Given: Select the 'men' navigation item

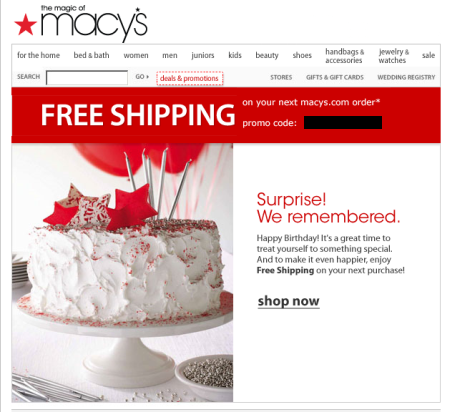Looking at the screenshot, I should tap(170, 55).
